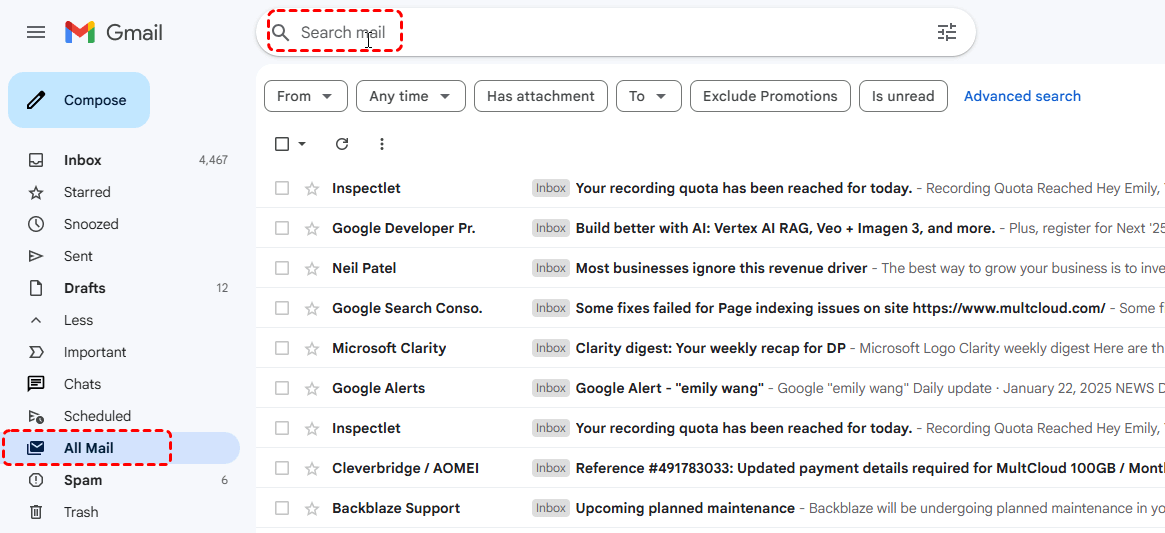Focus the Search mail input field
The height and width of the screenshot is (533, 1165).
tap(600, 33)
